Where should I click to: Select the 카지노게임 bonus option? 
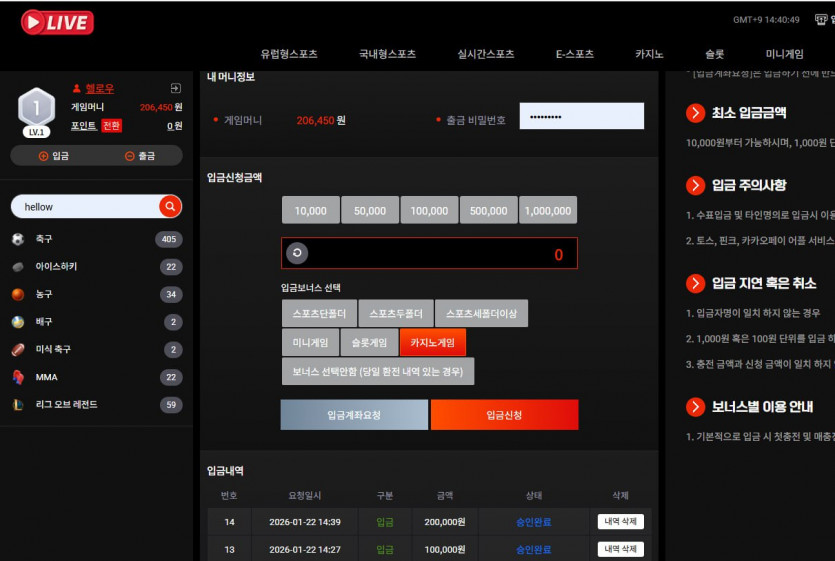pos(432,343)
